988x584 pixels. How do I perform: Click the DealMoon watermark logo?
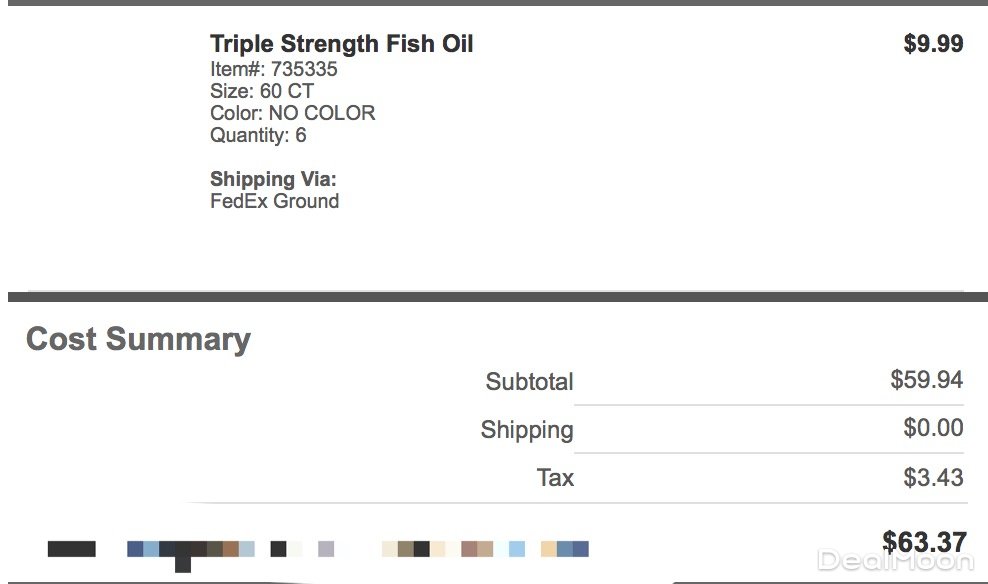click(x=895, y=561)
